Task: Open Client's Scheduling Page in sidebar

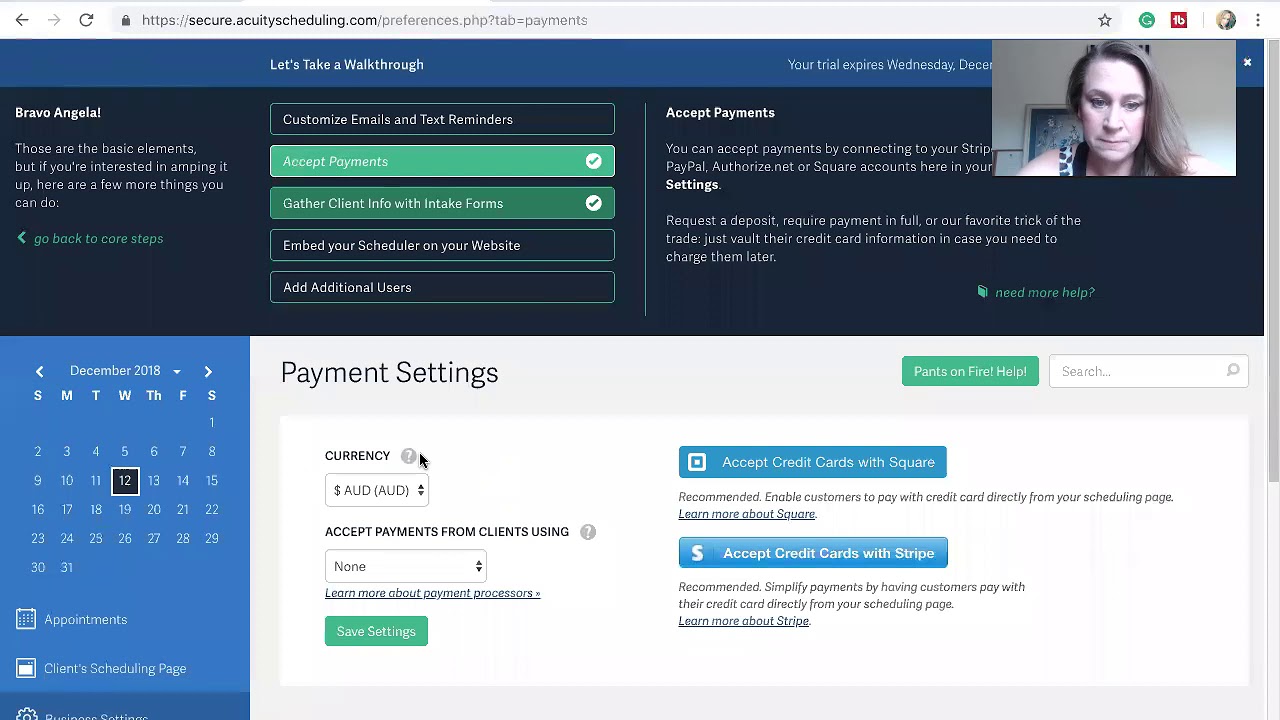Action: coord(115,668)
